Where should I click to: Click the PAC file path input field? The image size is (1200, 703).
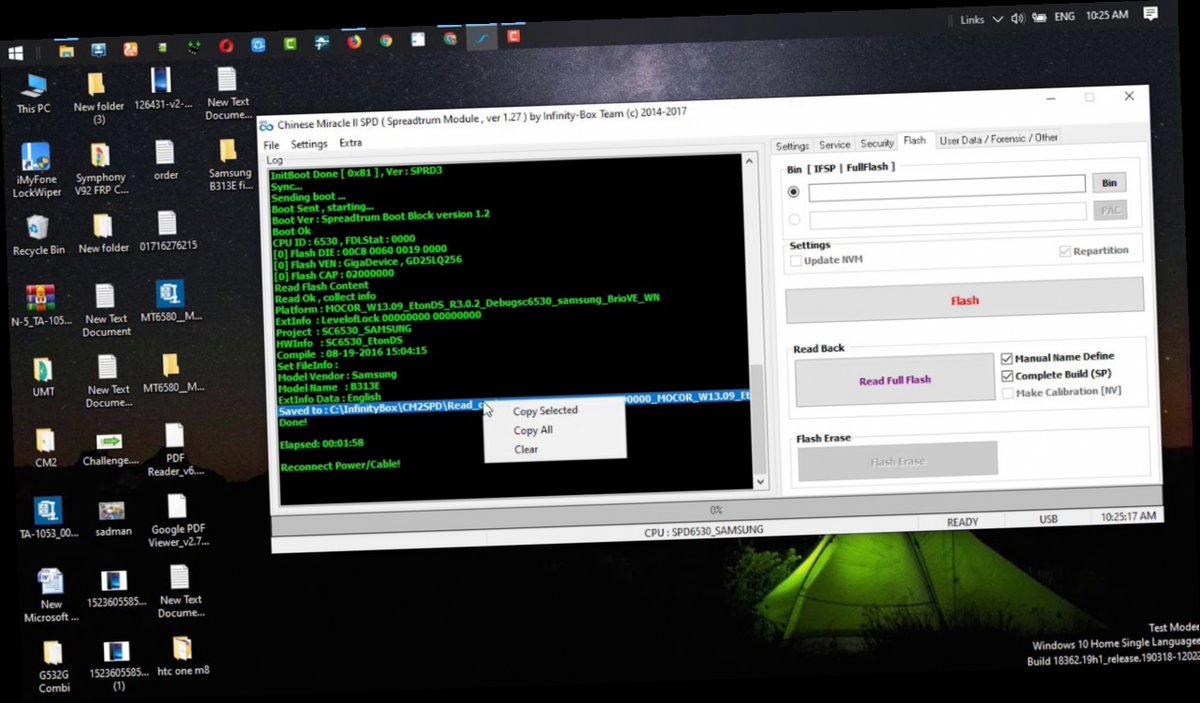coord(947,214)
